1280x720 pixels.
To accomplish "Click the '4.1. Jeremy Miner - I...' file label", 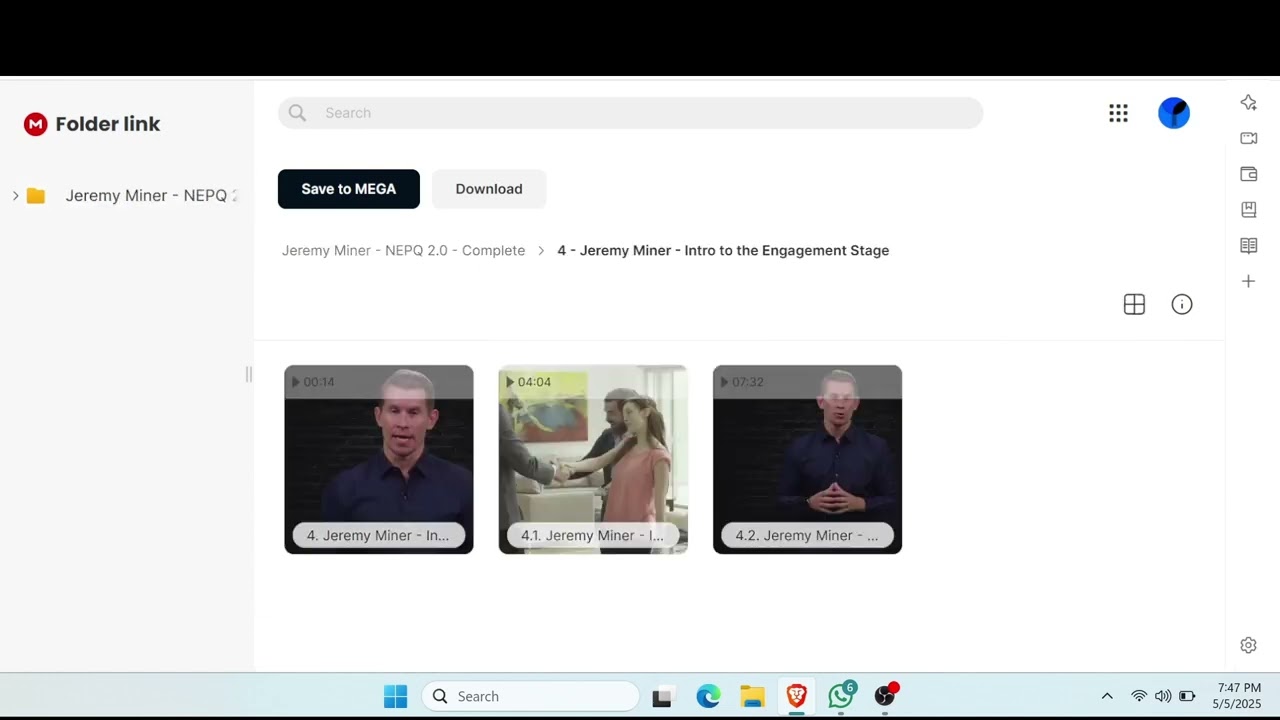I will (592, 536).
